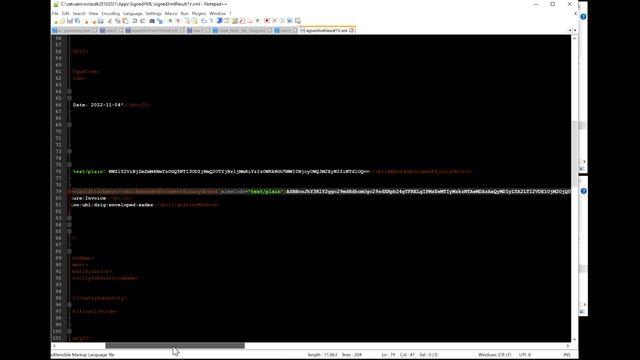Toggle synchronize horizontal scrolling icon
Viewport: 640px width, 360px height.
pos(193,21)
